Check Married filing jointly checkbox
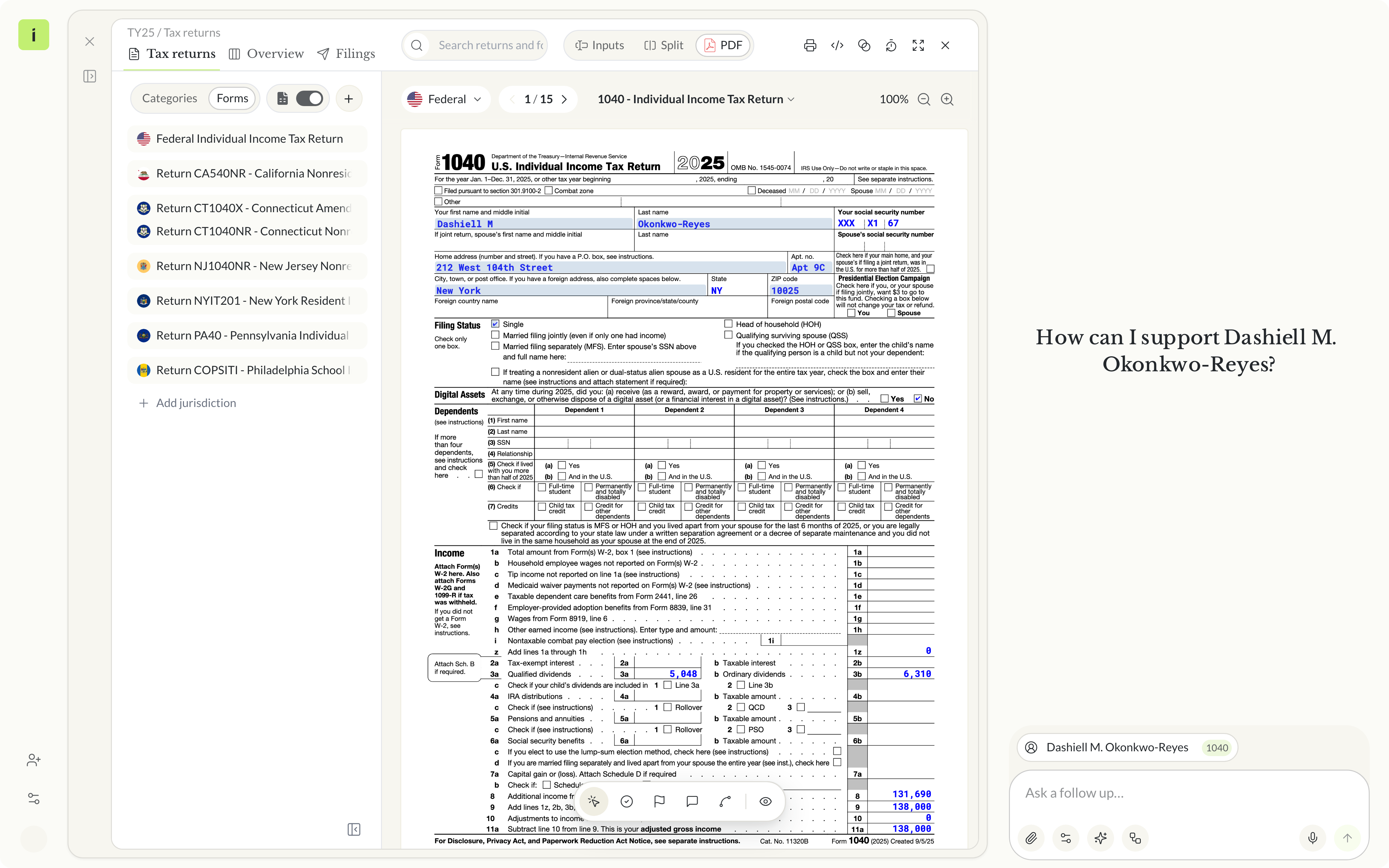This screenshot has width=1389, height=868. tap(495, 335)
